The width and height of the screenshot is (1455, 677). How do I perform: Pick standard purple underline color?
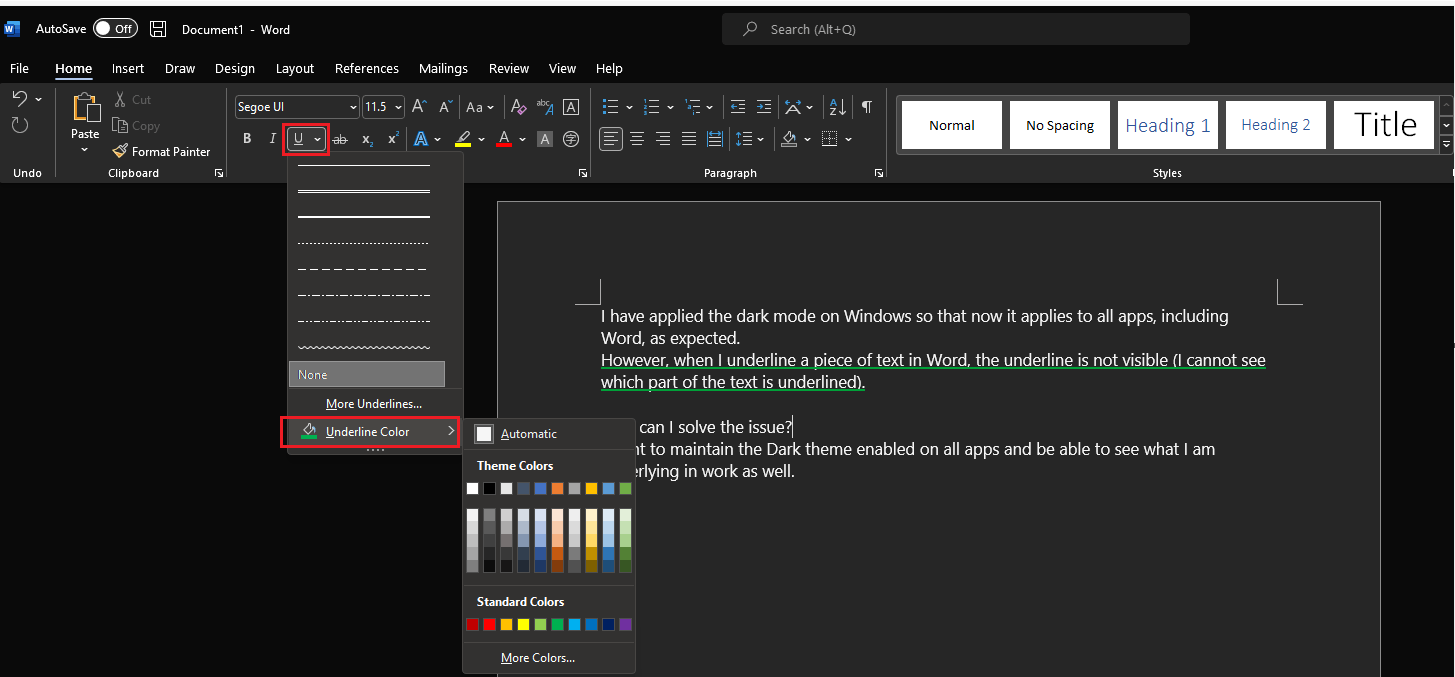[x=625, y=624]
